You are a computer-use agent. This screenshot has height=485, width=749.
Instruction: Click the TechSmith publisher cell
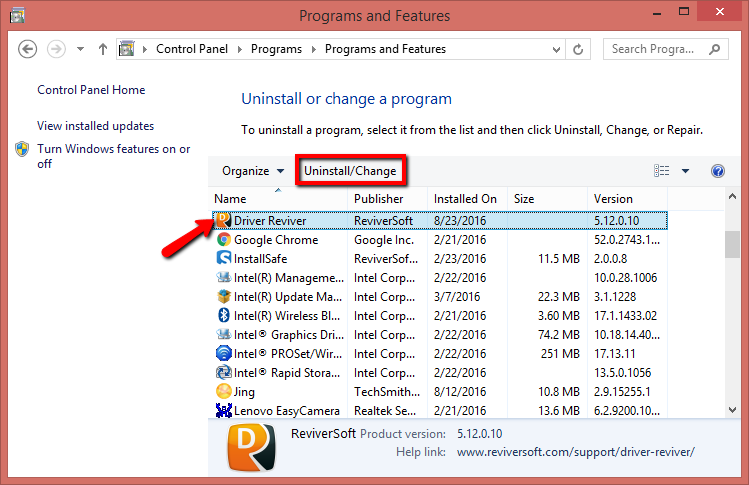(387, 392)
